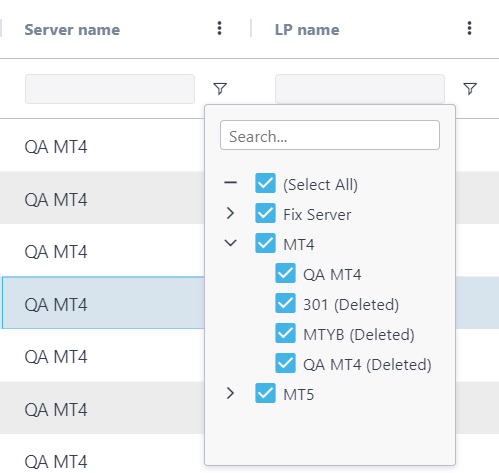Uncheck the Fix Server checkbox
Screen dimensions: 499x473
265,213
